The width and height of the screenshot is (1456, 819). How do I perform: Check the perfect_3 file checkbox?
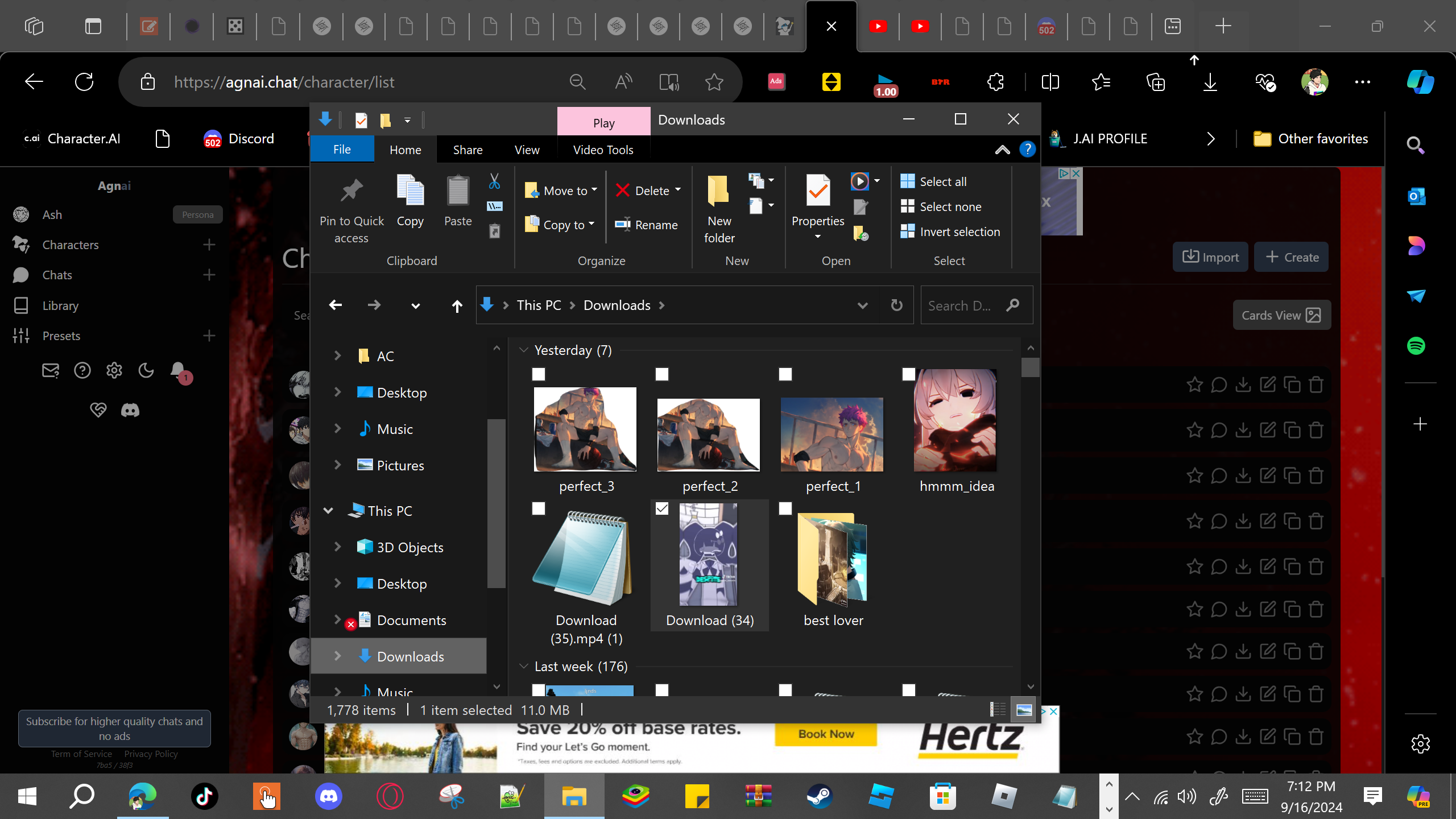pos(539,374)
